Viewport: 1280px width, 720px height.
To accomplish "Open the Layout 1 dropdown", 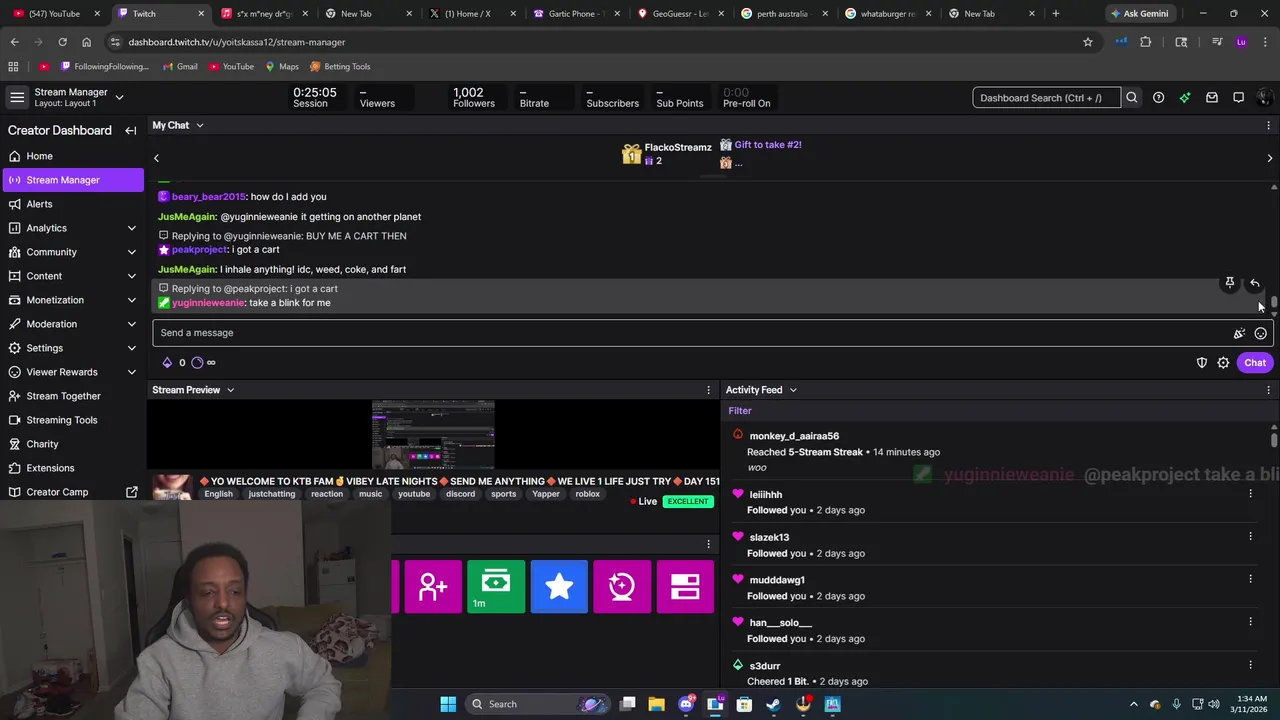I will coord(119,97).
